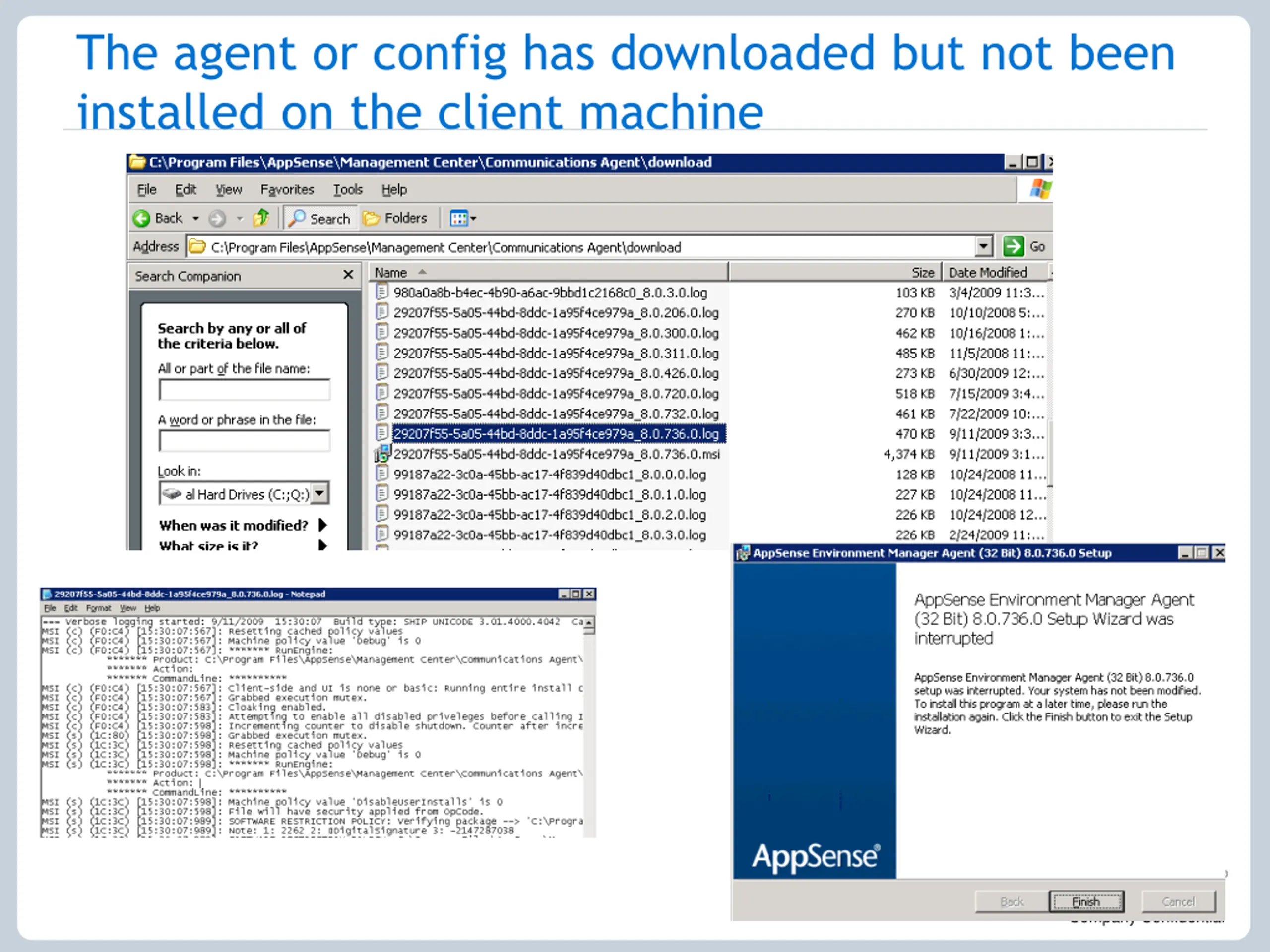Image resolution: width=1270 pixels, height=952 pixels.
Task: Click the AppSense Setup title bar icon
Action: 743,553
